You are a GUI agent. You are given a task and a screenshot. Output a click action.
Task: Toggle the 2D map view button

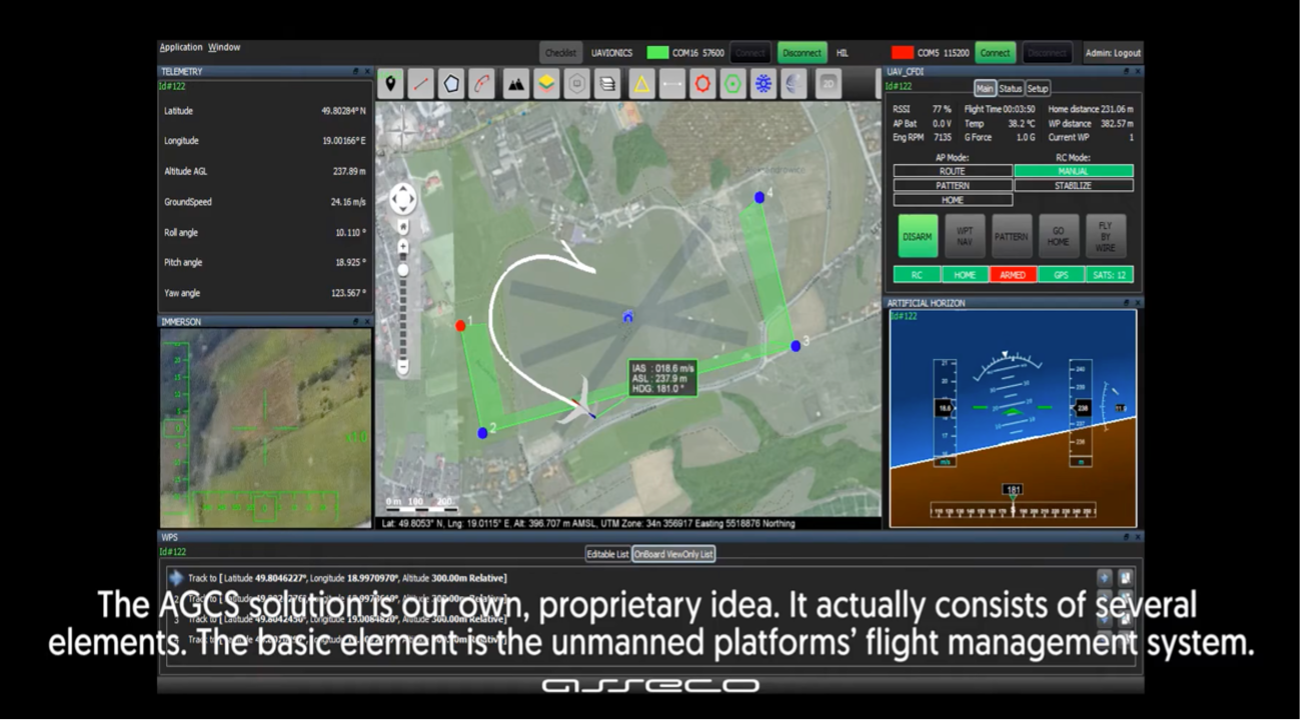coord(828,84)
